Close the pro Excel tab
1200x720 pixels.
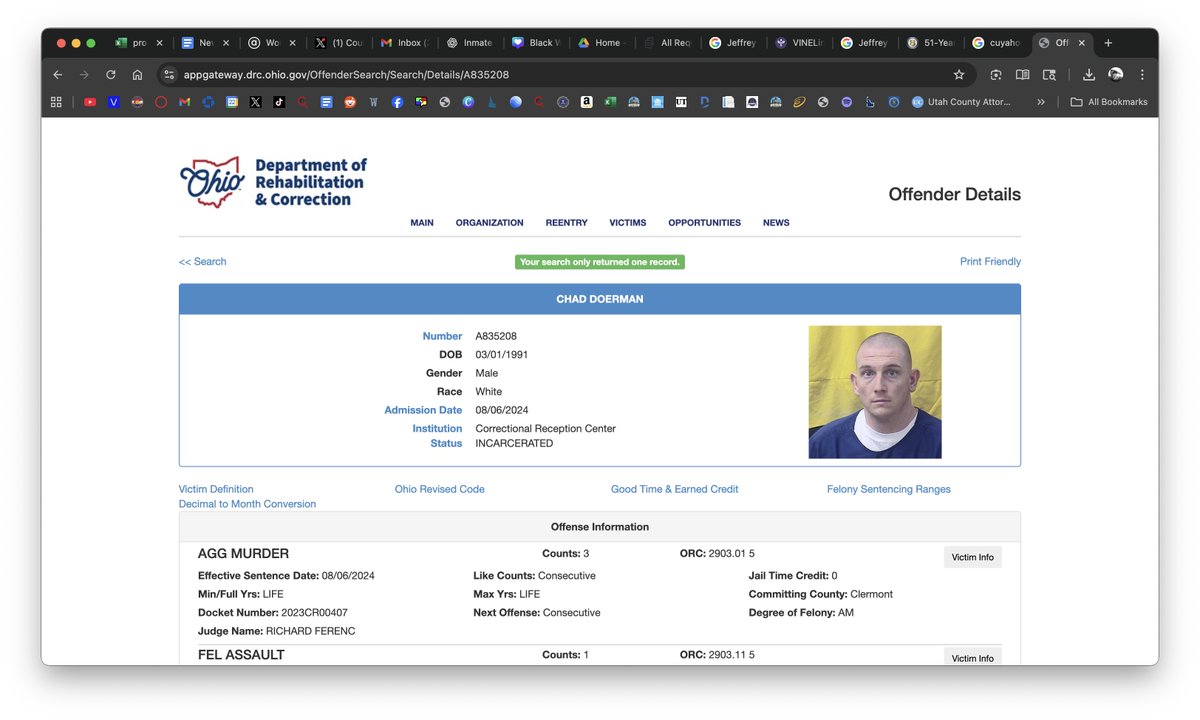159,43
